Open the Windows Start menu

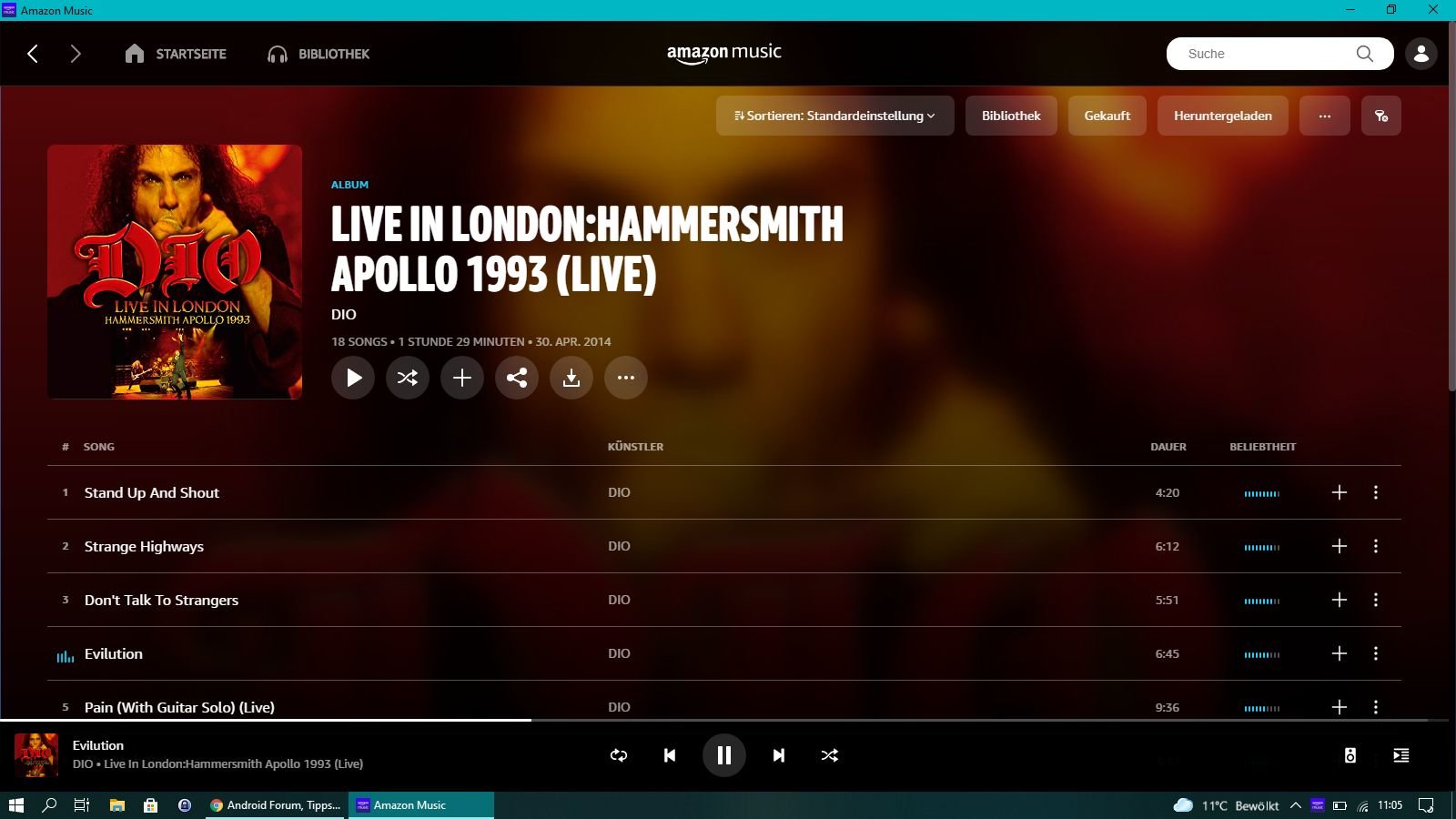(x=15, y=805)
